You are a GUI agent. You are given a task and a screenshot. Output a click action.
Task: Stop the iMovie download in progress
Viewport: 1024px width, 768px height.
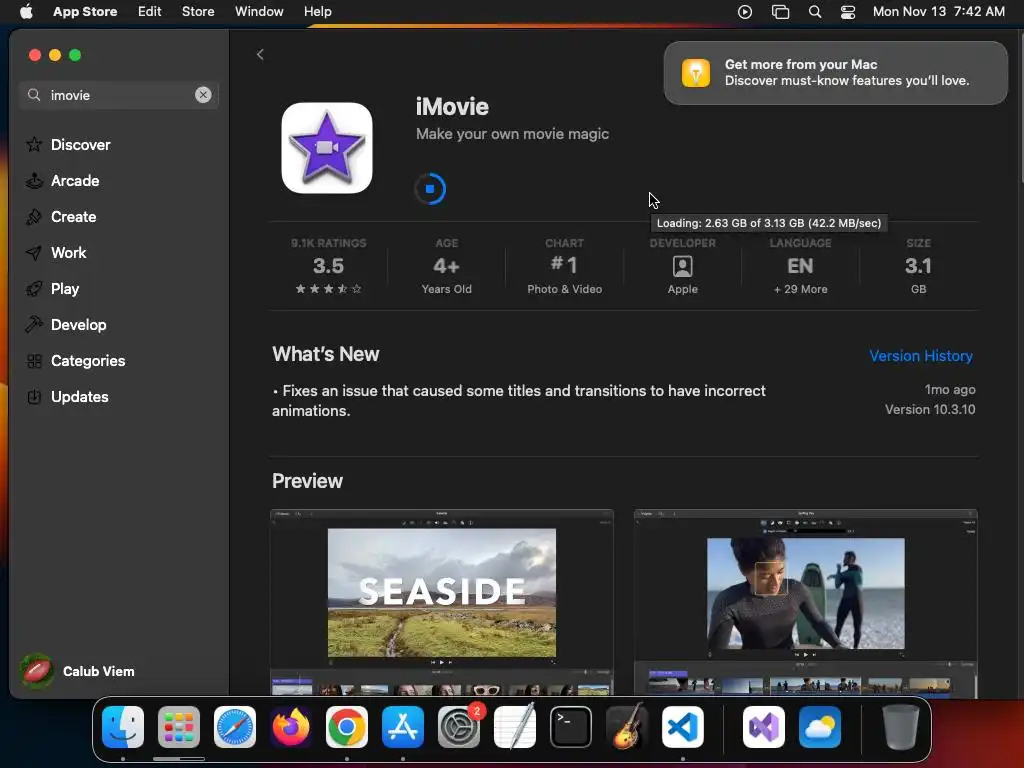pos(430,189)
